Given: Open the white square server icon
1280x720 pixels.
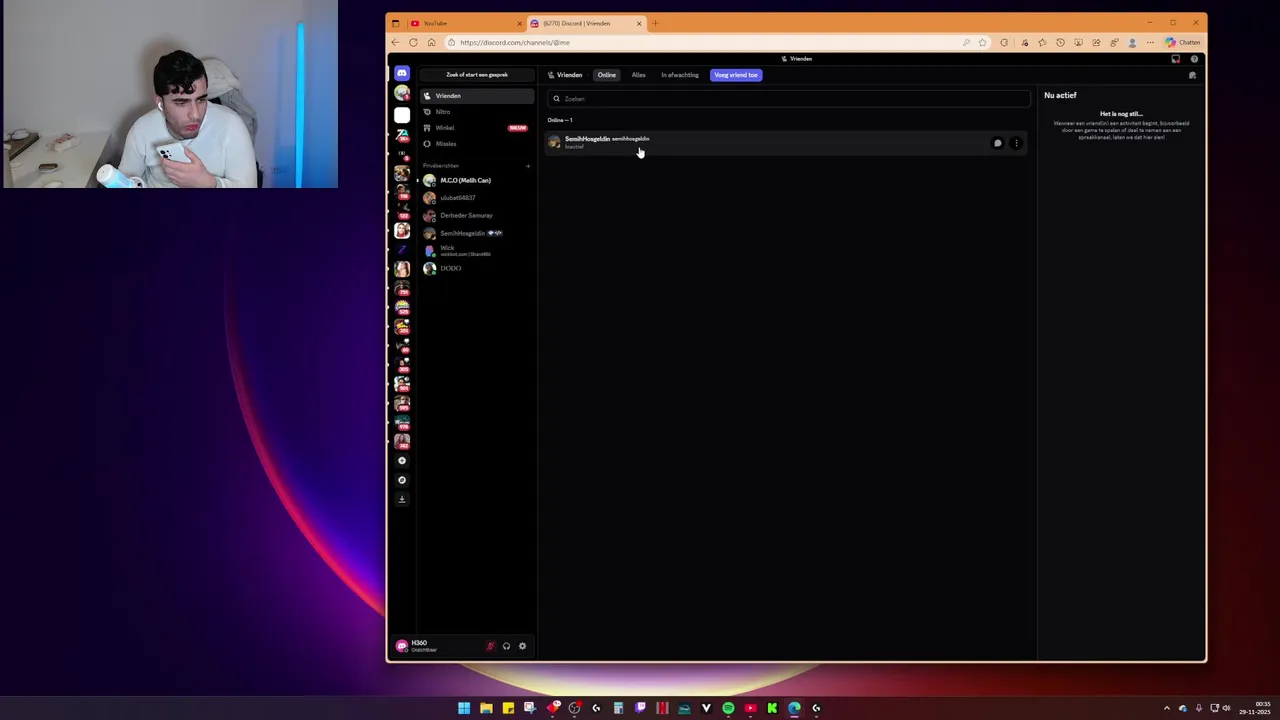Looking at the screenshot, I should click(402, 115).
